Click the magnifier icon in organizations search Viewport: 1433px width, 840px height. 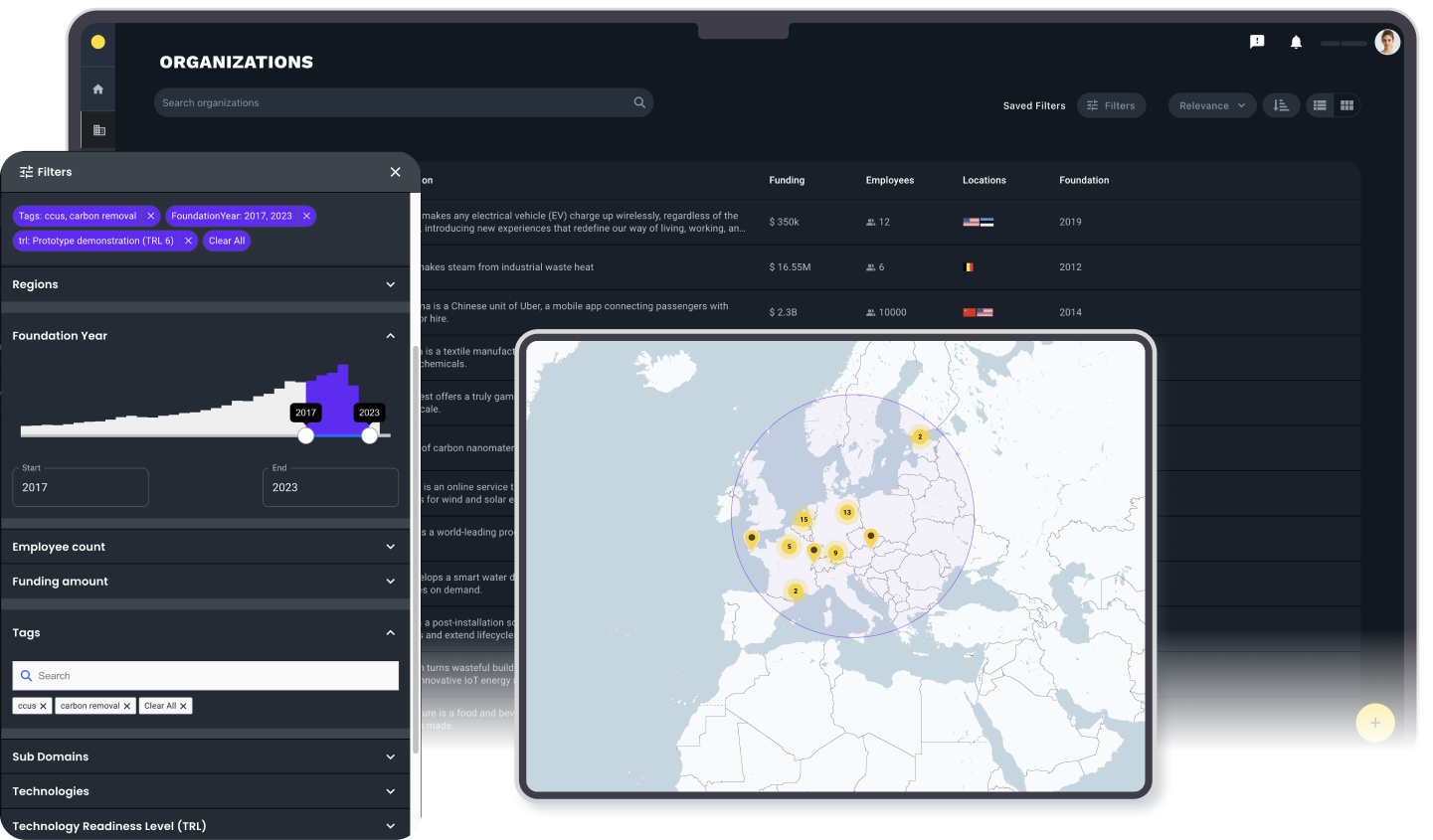639,102
